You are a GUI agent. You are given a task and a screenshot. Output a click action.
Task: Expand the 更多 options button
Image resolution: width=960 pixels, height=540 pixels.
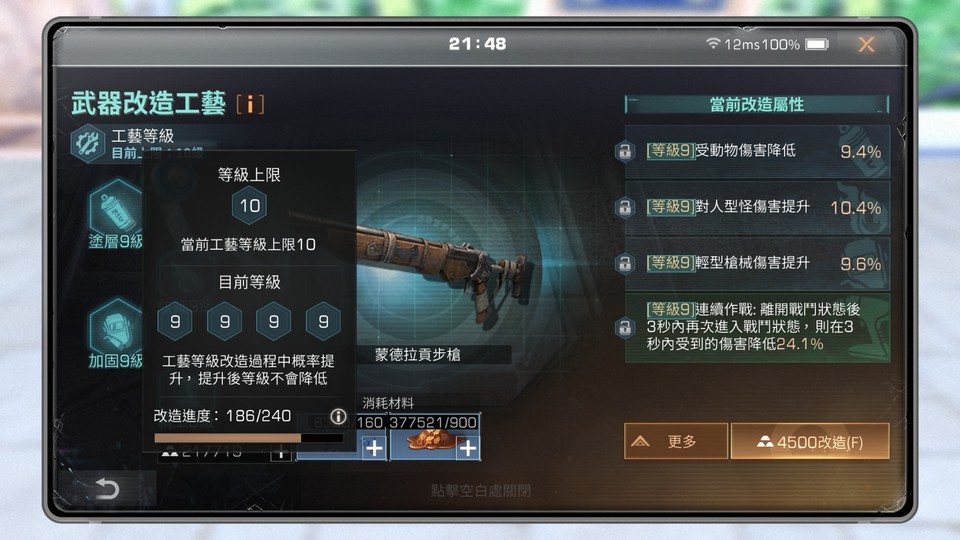pyautogui.click(x=676, y=441)
